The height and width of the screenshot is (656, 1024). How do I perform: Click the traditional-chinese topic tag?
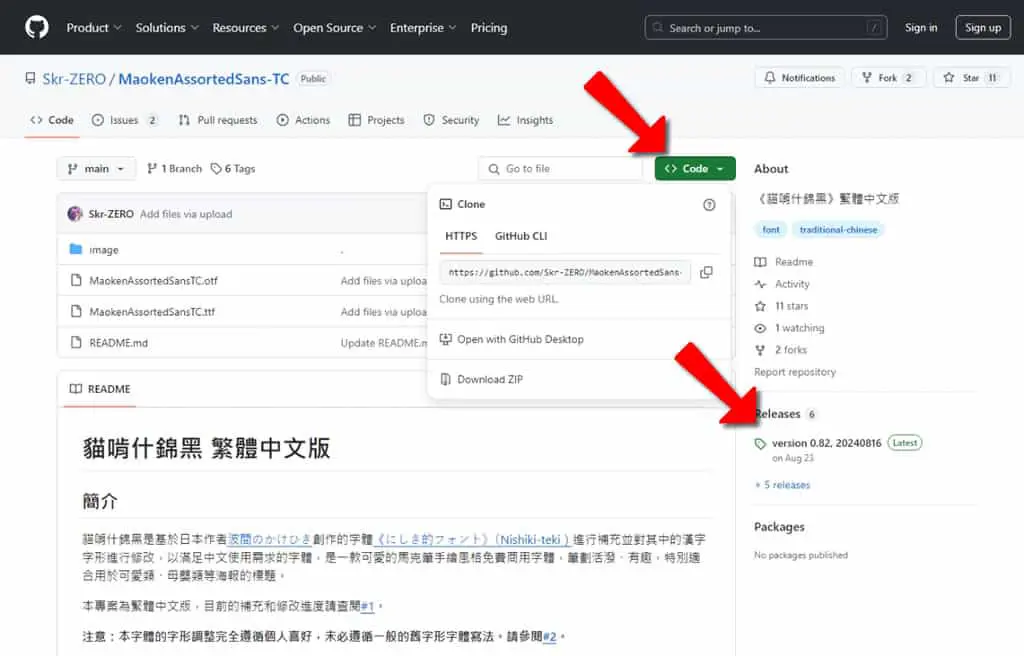point(838,229)
